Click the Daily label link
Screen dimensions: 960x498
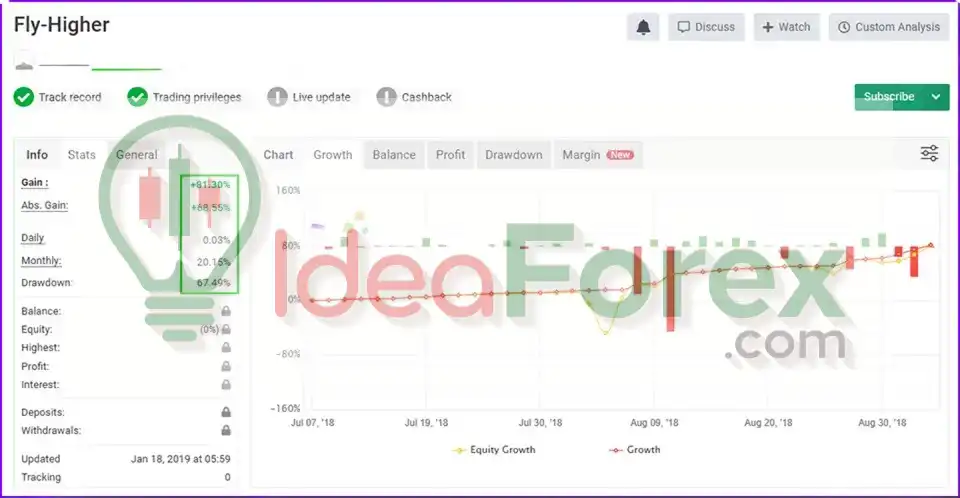(32, 238)
